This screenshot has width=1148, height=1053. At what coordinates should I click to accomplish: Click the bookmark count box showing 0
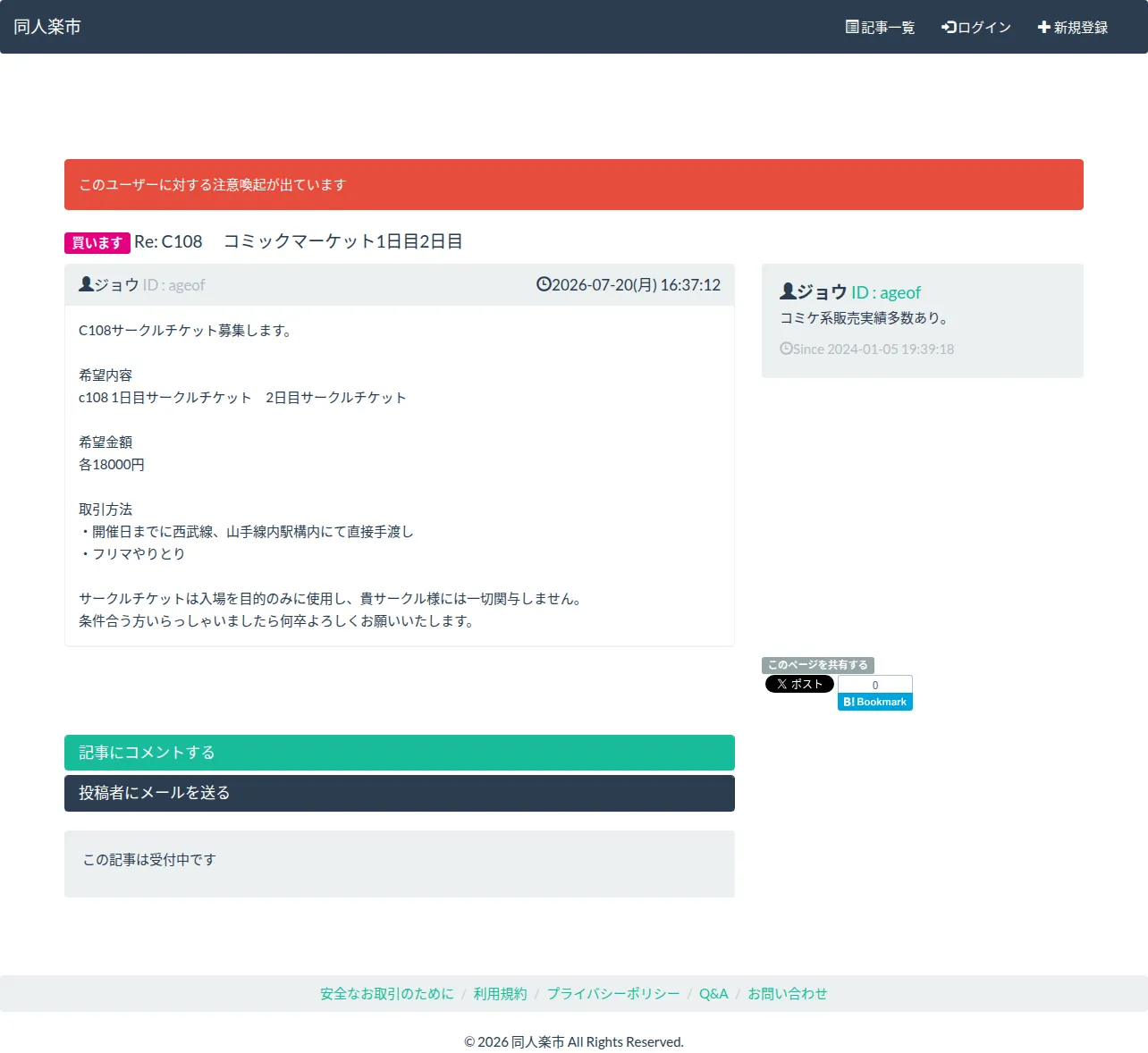875,685
